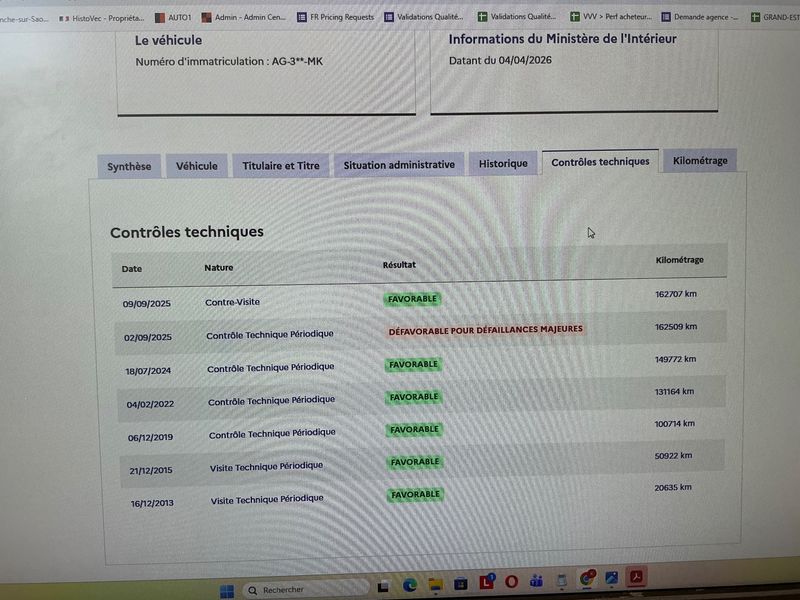Click the taskbar Rechercher search box
The height and width of the screenshot is (600, 800).
306,589
